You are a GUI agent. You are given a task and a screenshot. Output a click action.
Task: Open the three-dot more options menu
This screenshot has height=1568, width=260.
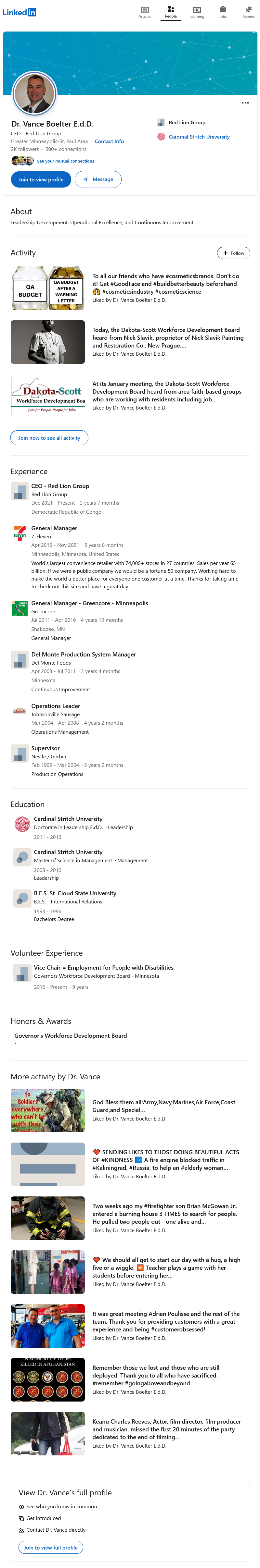click(x=245, y=103)
